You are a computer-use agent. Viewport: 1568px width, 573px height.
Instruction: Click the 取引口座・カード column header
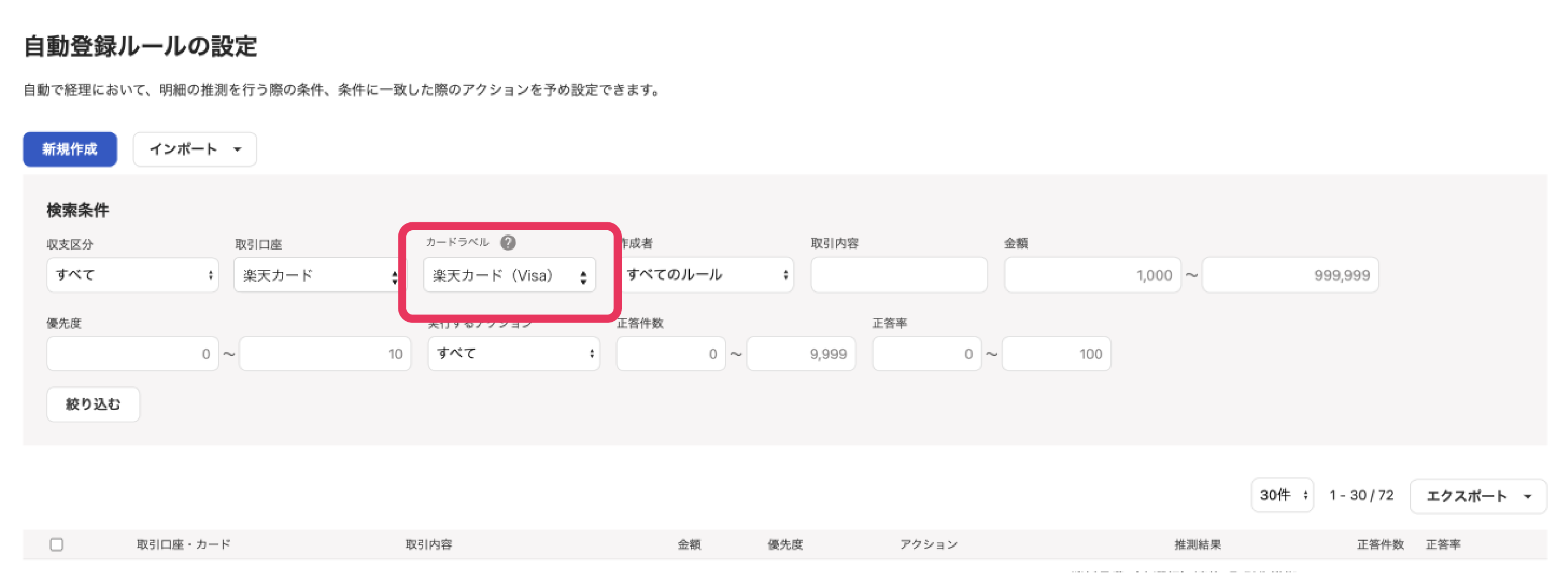point(183,544)
